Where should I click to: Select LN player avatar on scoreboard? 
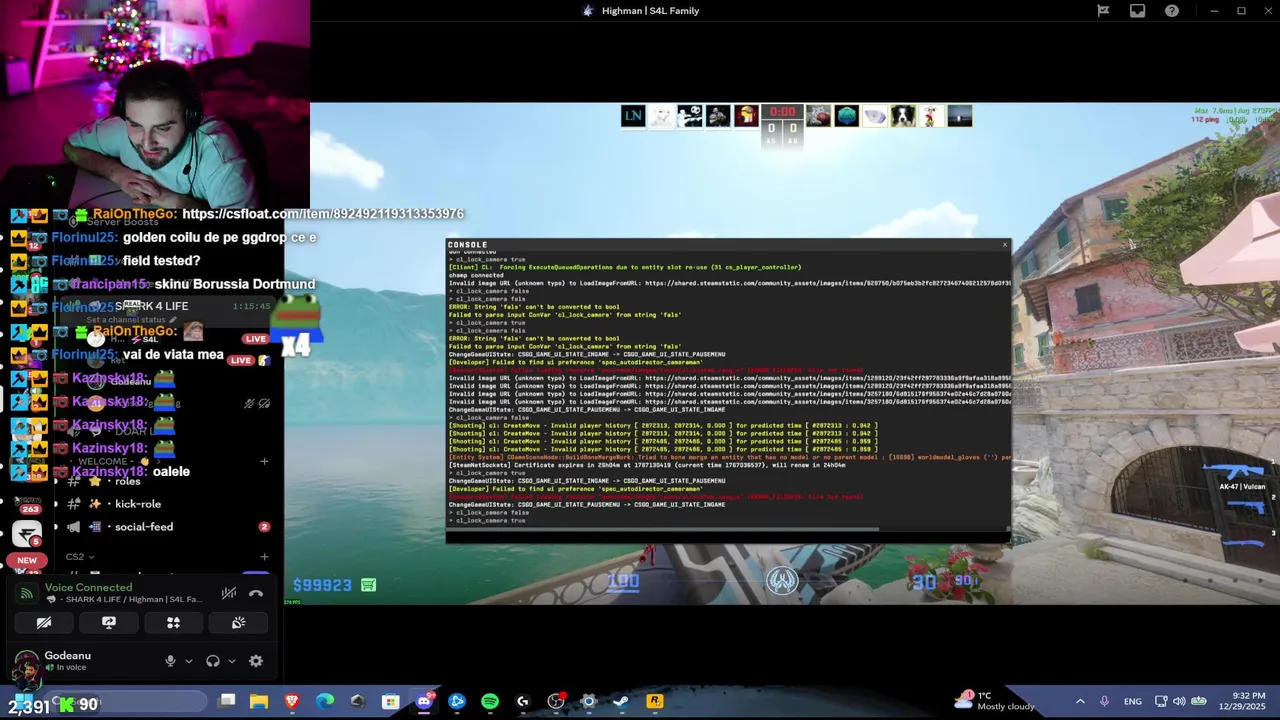click(x=632, y=116)
